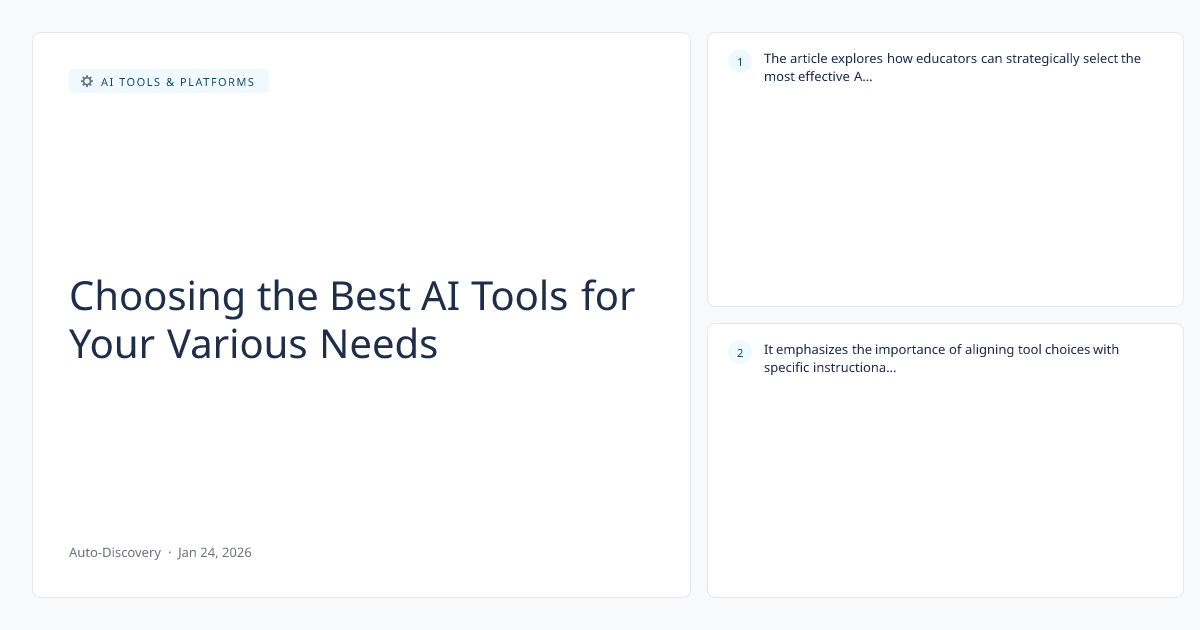Viewport: 1200px width, 630px height.
Task: Open the Auto-Discovery author name
Action: 114,552
